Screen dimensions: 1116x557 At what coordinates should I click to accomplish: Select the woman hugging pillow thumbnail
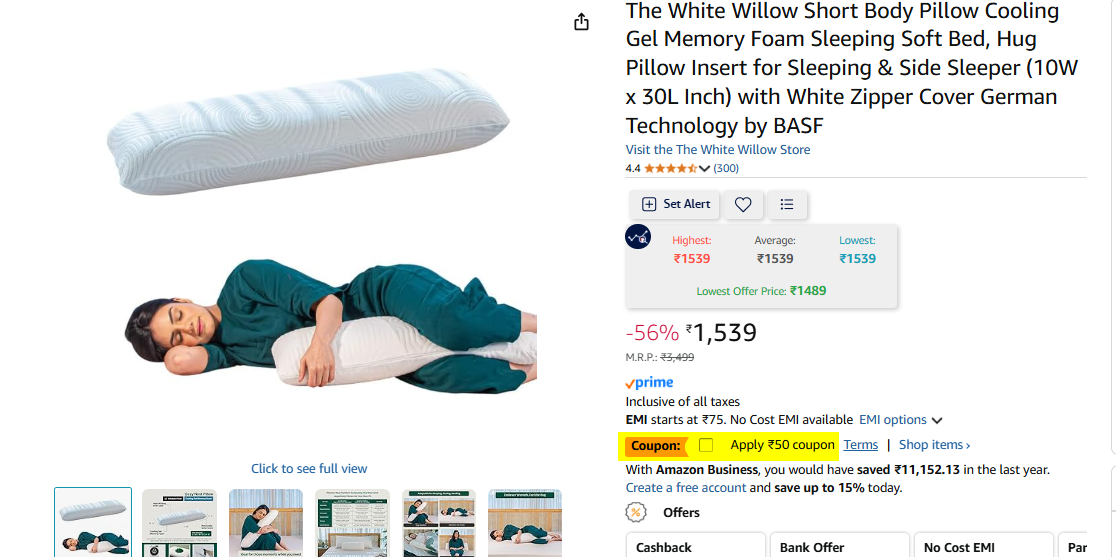click(265, 523)
